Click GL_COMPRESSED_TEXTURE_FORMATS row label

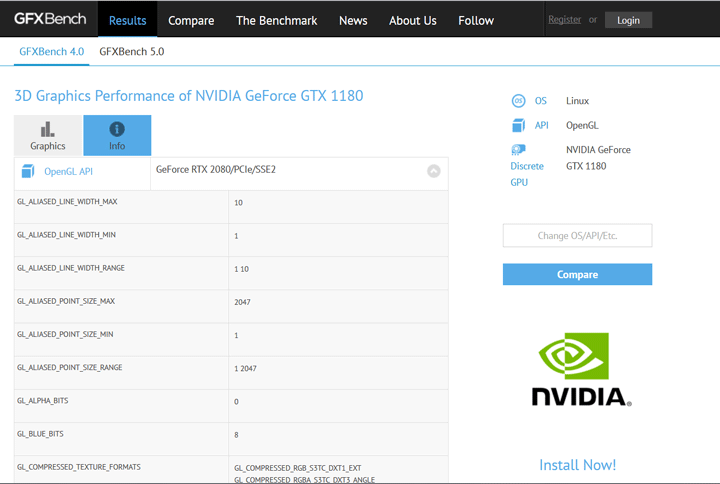79,467
